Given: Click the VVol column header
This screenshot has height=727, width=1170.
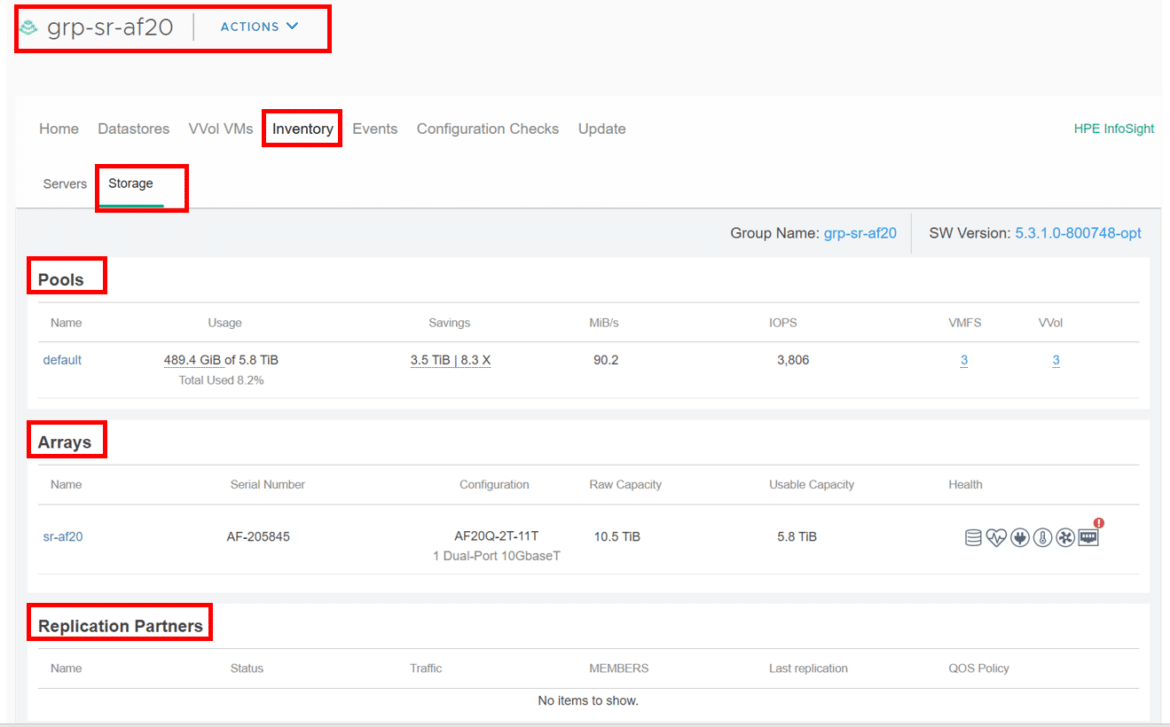Looking at the screenshot, I should point(1051,322).
